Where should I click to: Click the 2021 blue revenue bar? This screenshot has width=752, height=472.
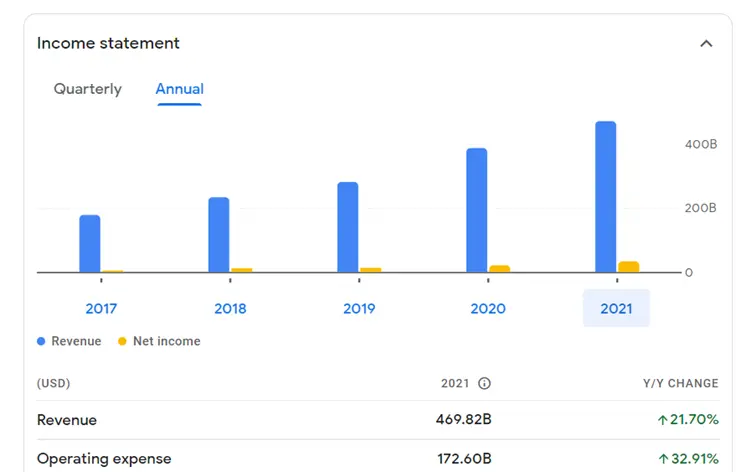(x=605, y=196)
